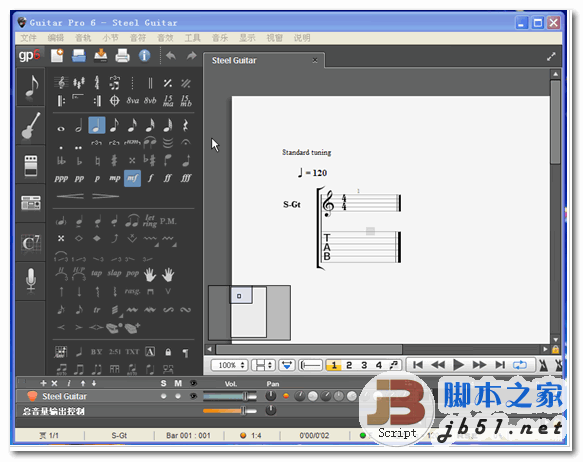Select the half note duration

[78, 126]
